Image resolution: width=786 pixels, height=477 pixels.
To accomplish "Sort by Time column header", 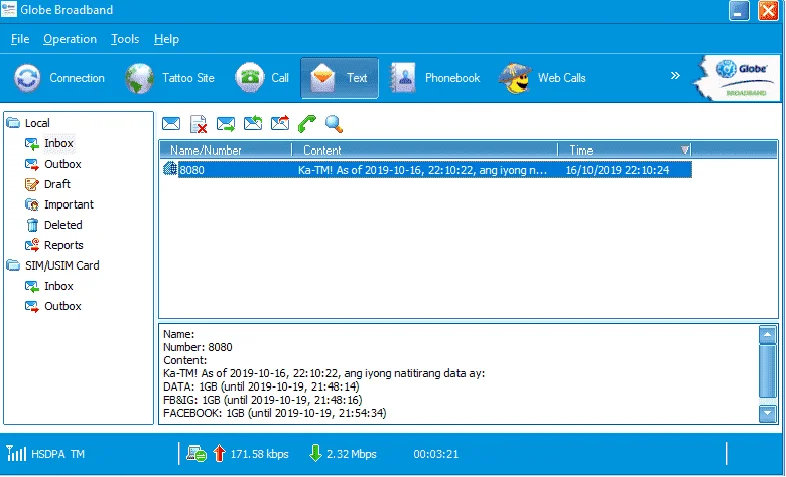I will point(625,150).
